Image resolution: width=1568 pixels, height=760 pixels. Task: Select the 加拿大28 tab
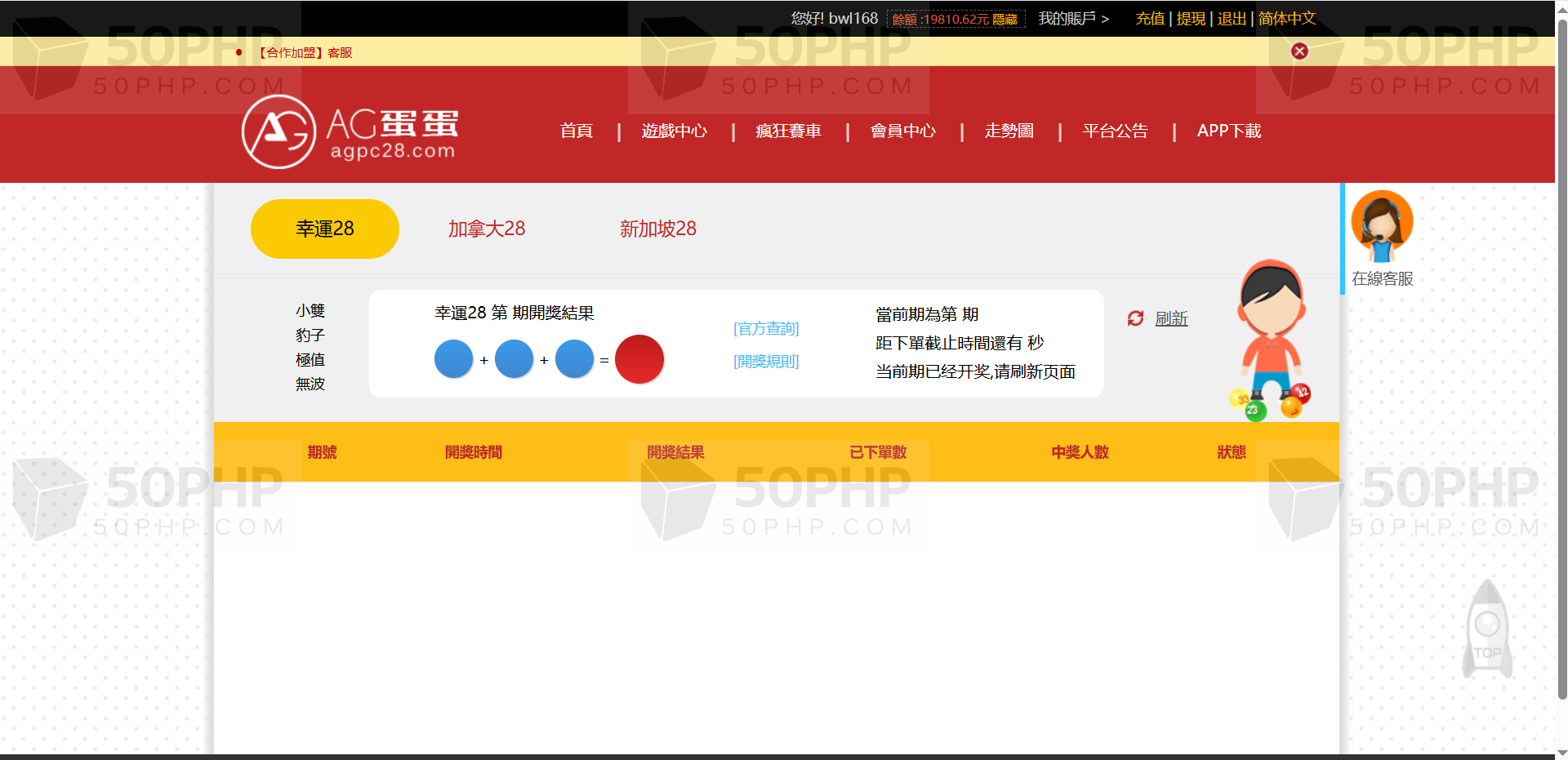tap(487, 229)
